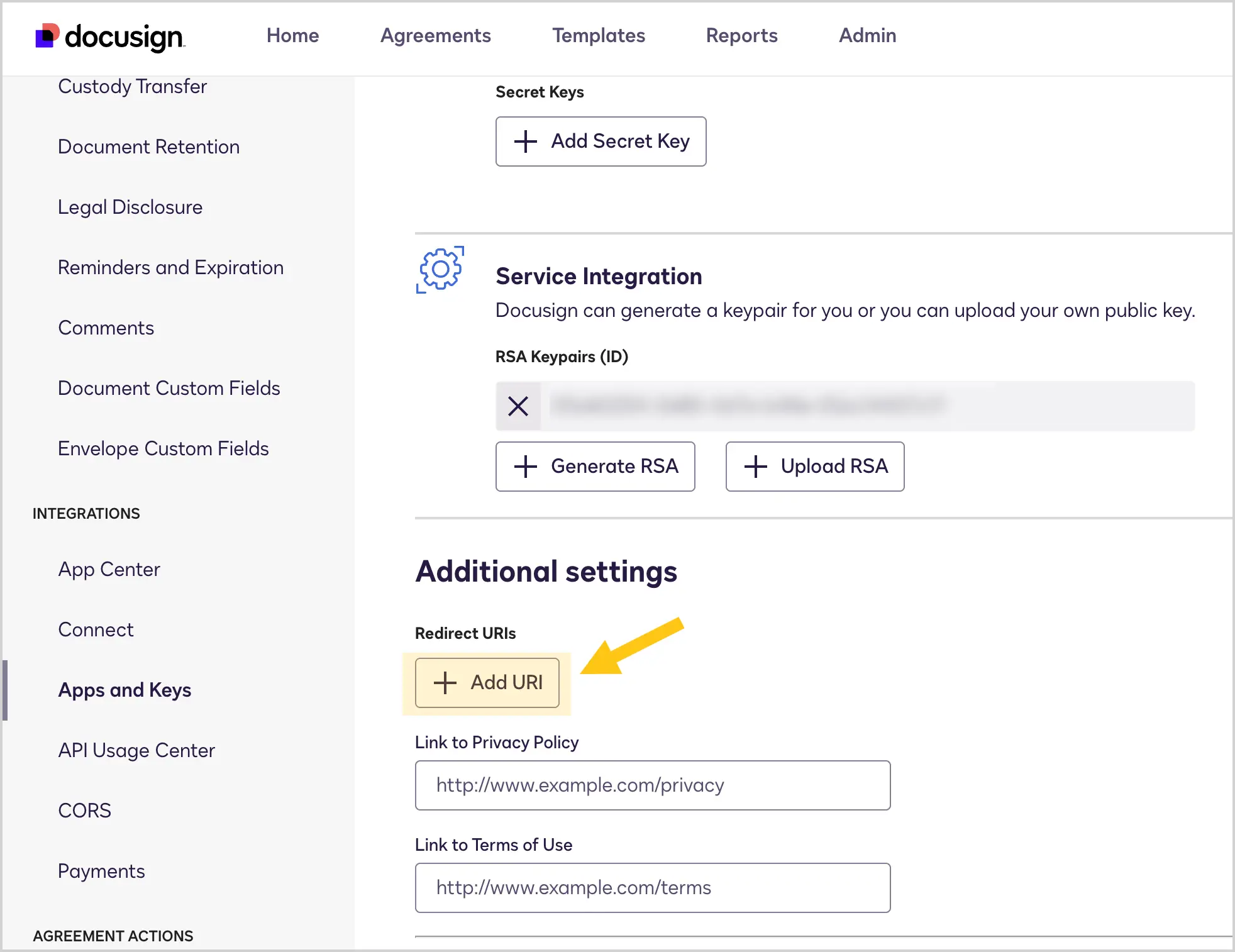Go to the Agreements tab
1235x952 pixels.
(x=436, y=36)
